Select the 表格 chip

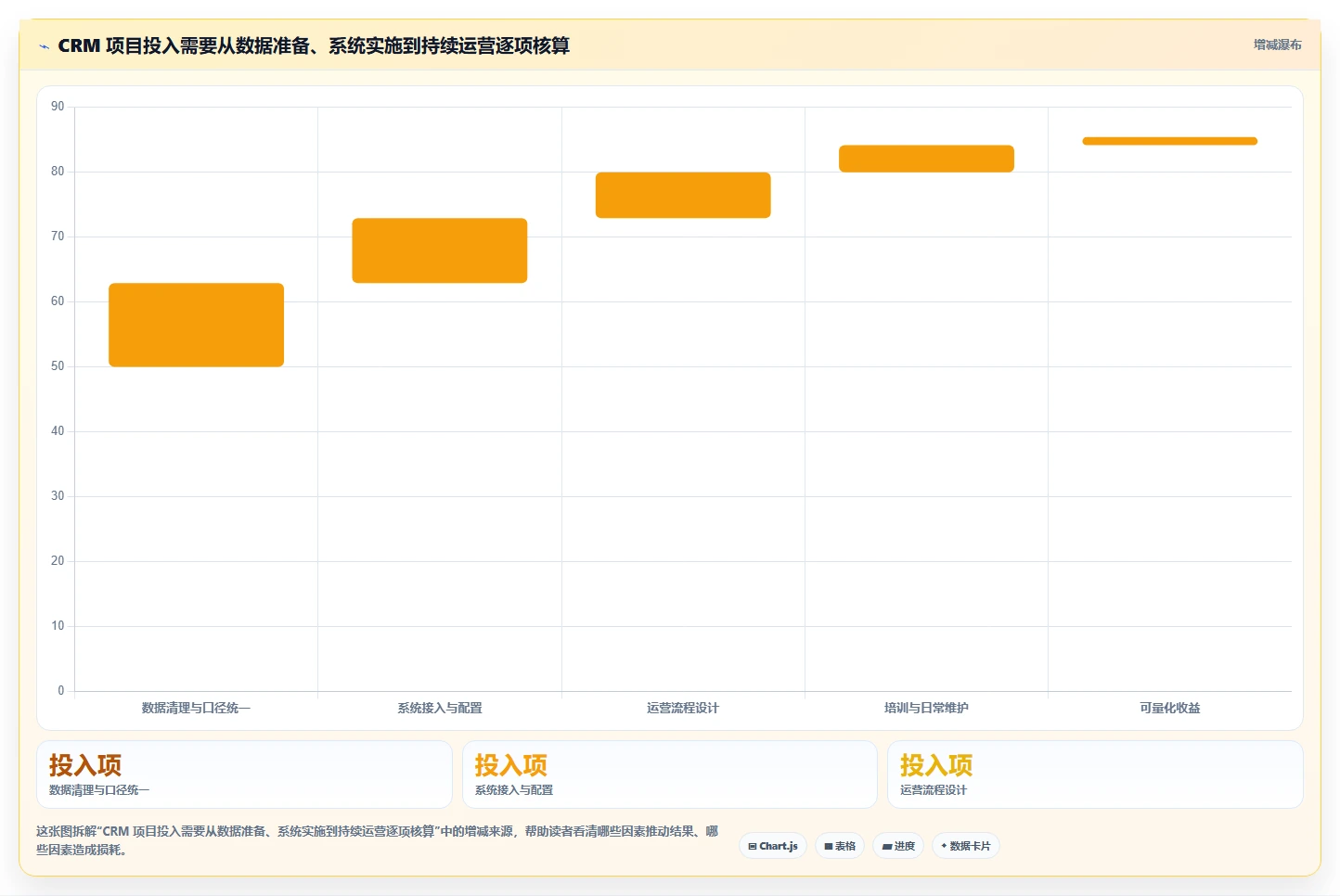pos(840,846)
